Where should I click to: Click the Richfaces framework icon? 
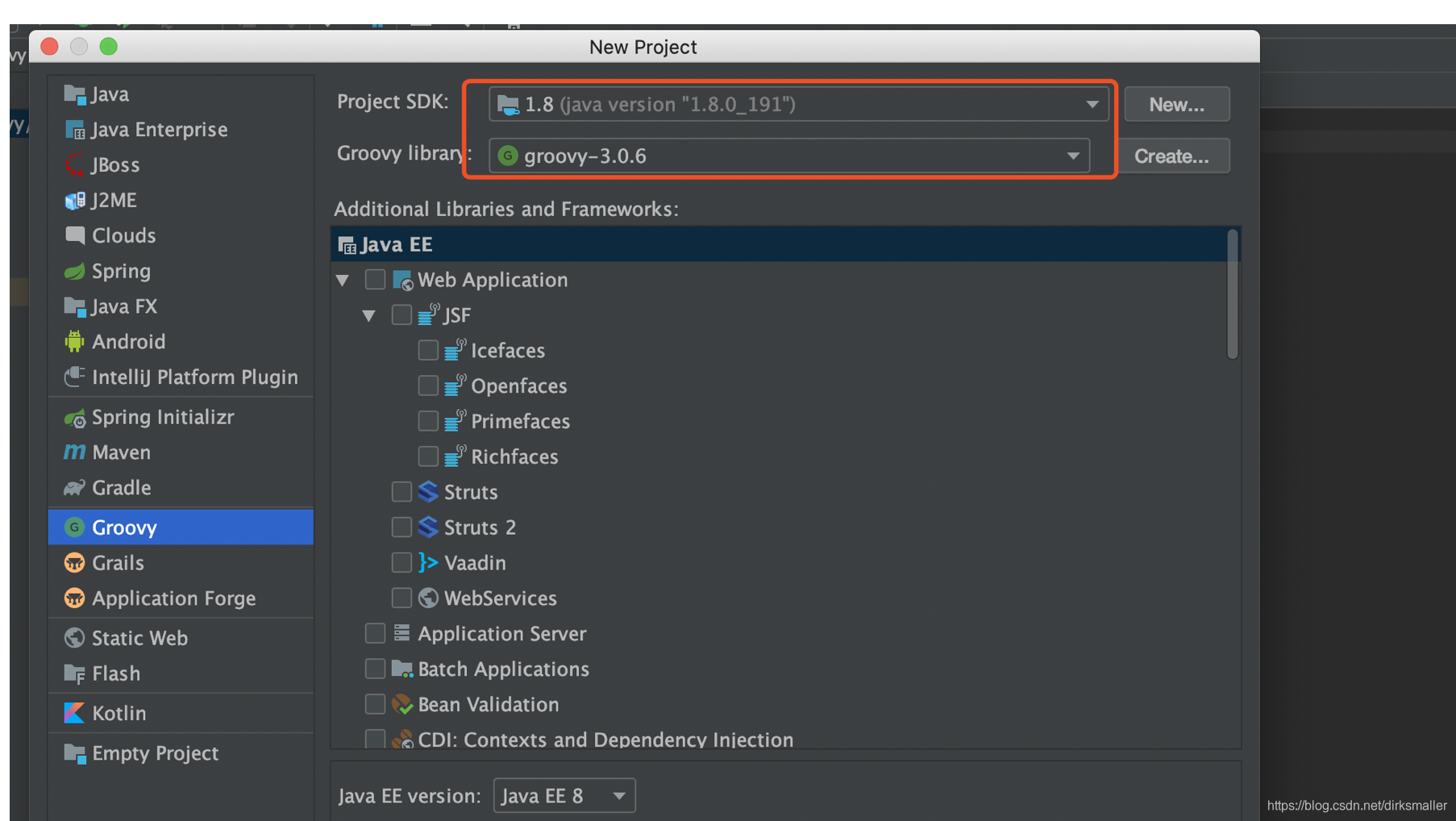pyautogui.click(x=455, y=456)
